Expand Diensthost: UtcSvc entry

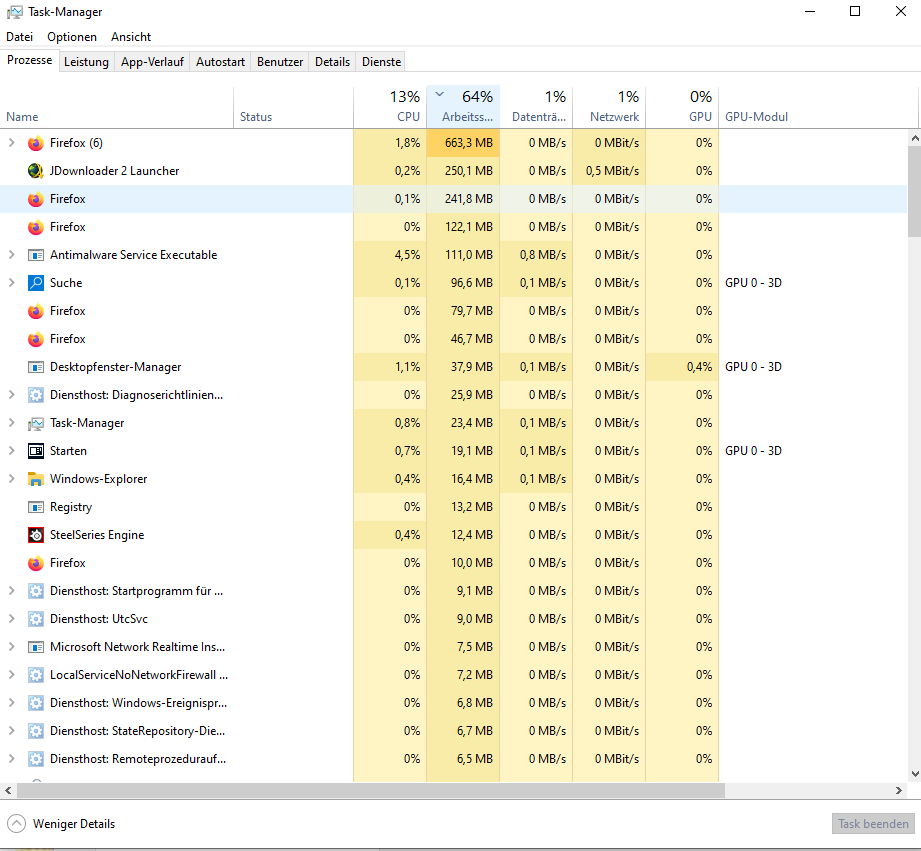[11, 619]
